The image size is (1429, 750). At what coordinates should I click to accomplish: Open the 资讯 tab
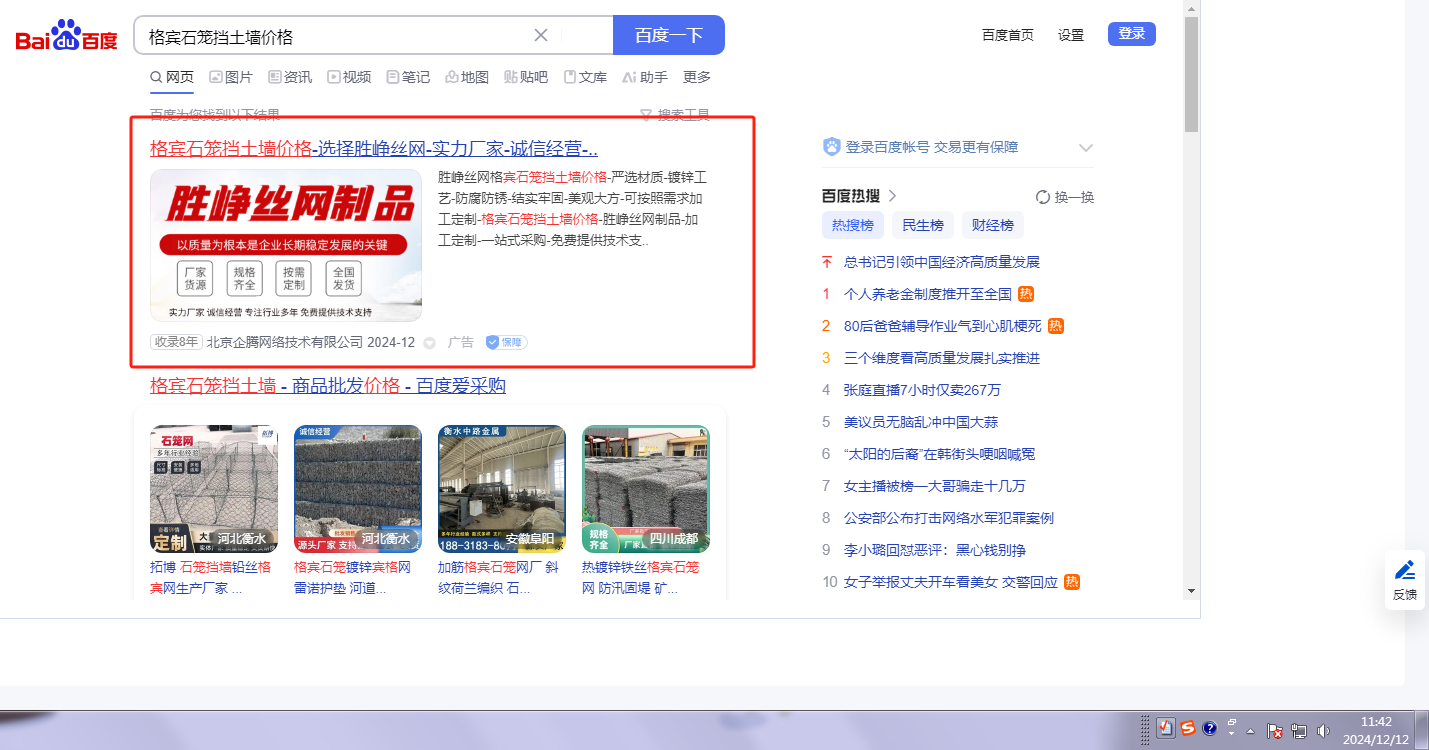(290, 77)
